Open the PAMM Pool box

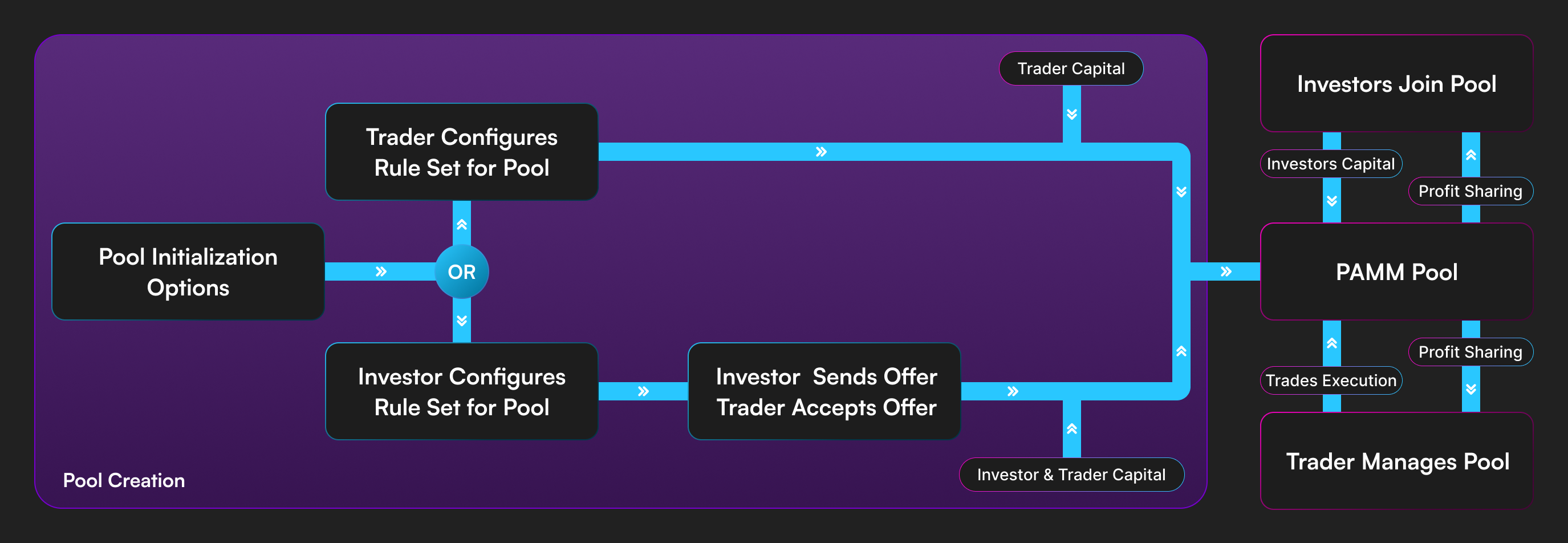click(x=1396, y=271)
